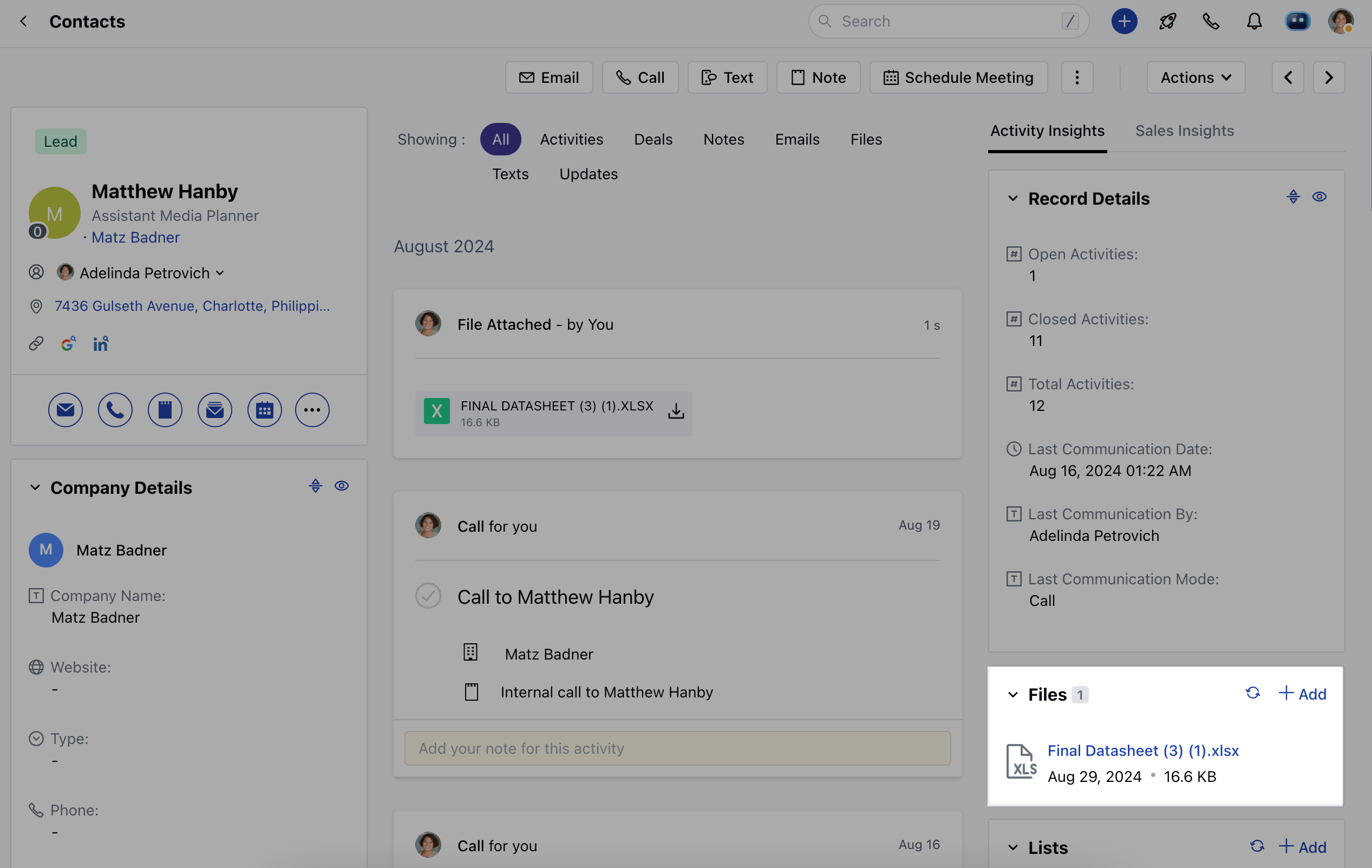1372x868 pixels.
Task: Click the Call button in the toolbar
Action: click(x=641, y=77)
